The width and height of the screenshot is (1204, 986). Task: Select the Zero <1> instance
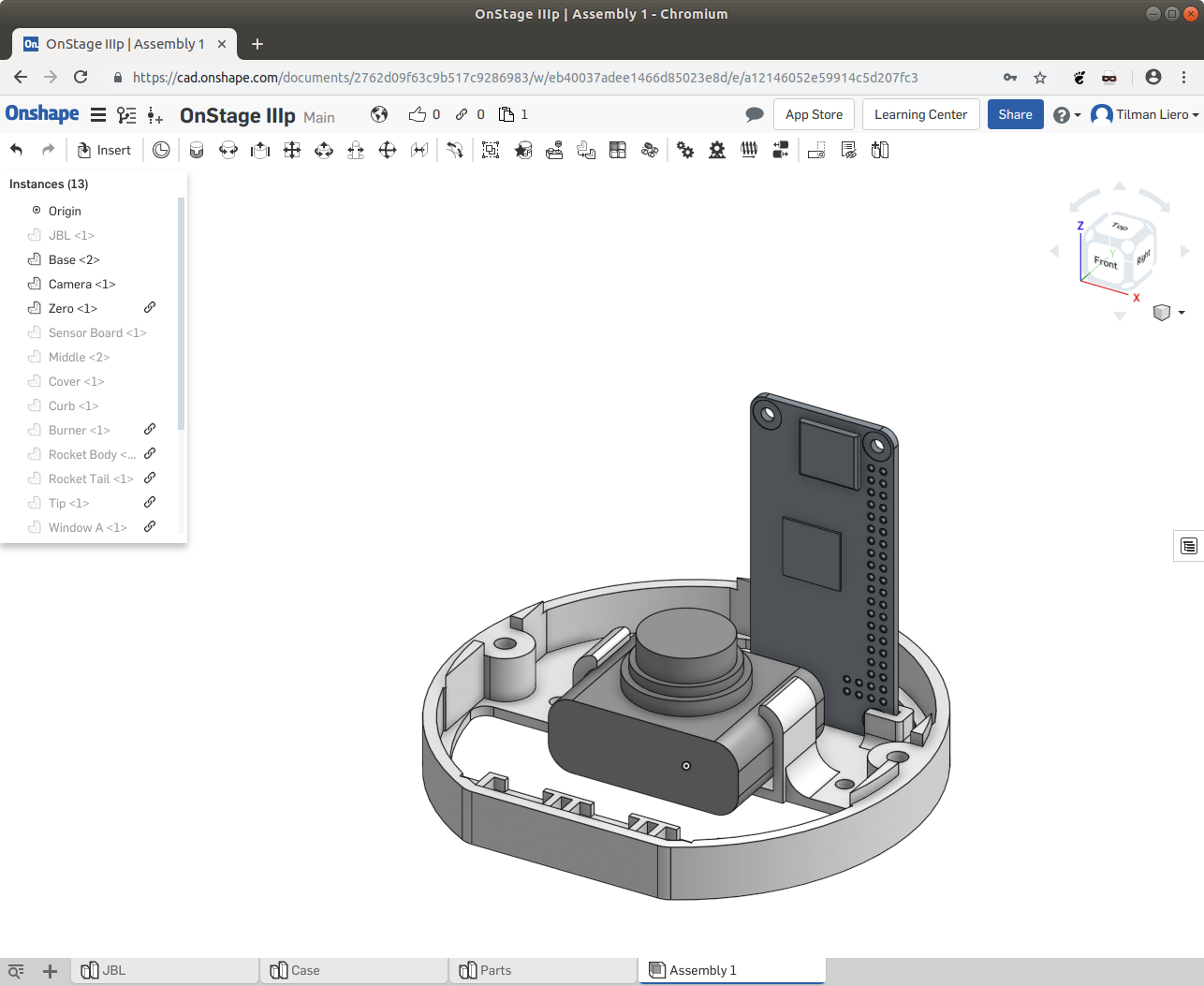72,308
